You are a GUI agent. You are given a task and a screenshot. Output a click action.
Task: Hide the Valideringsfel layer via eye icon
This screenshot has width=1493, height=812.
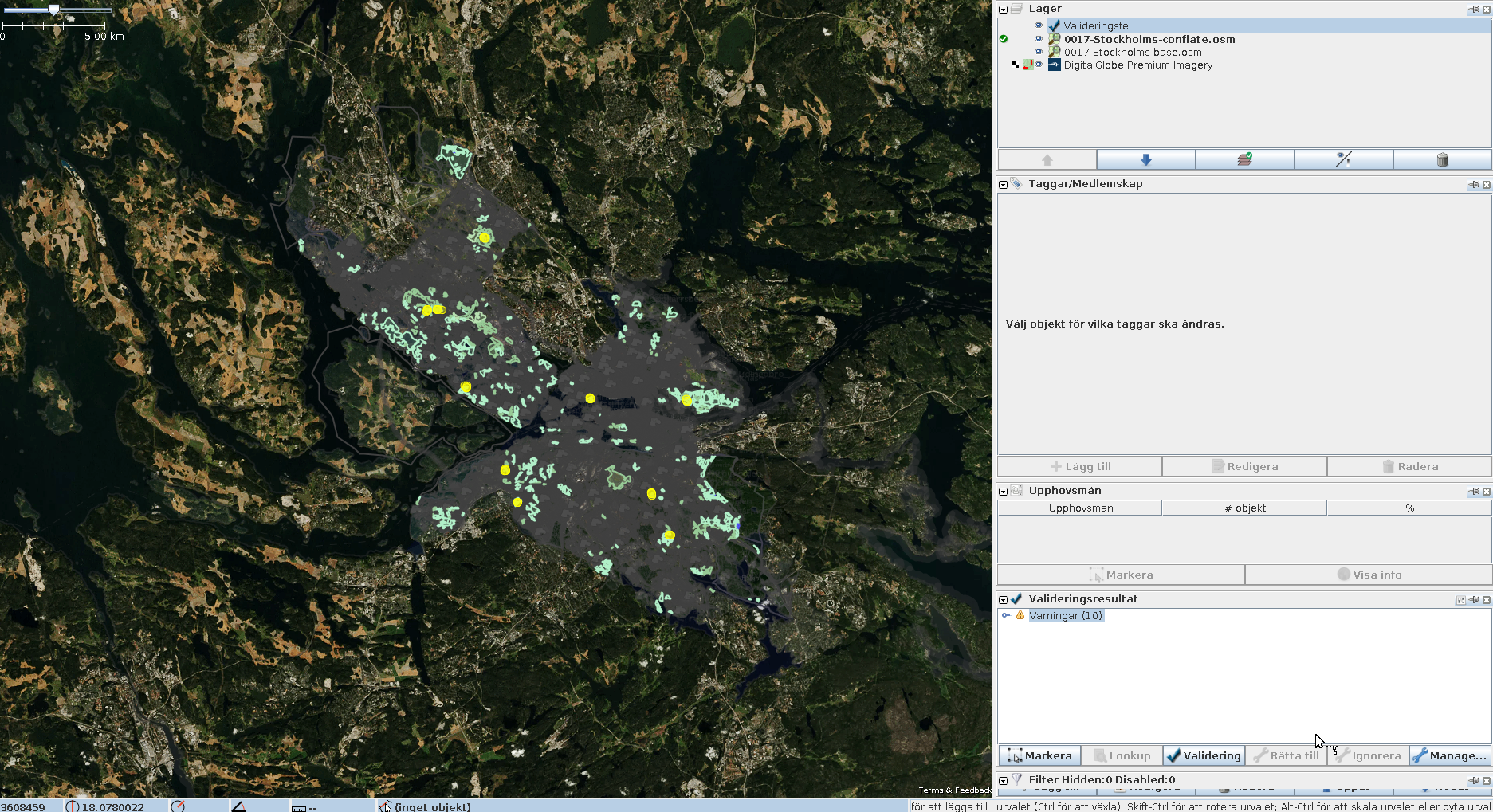[x=1039, y=25]
